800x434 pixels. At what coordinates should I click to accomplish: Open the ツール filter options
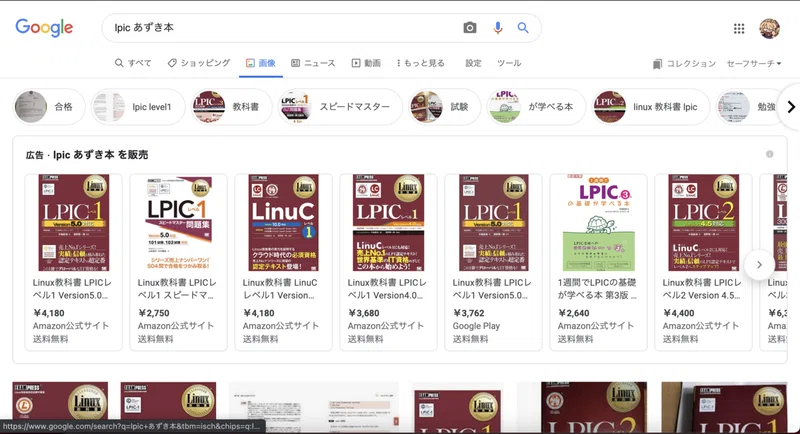pos(509,63)
